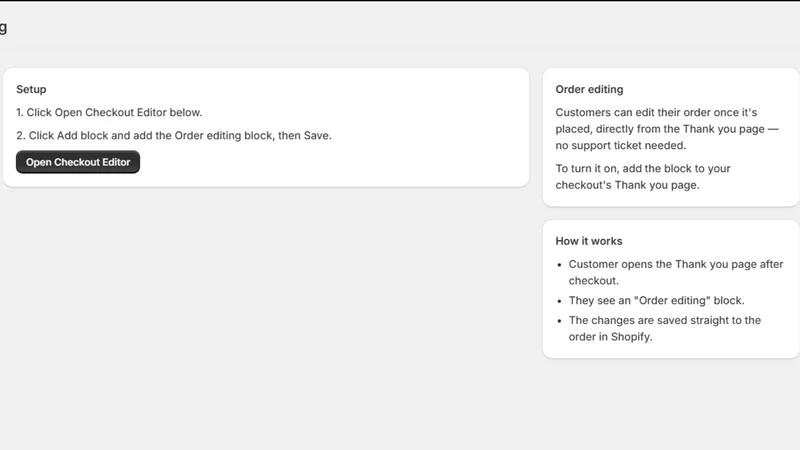This screenshot has height=450, width=800.
Task: Select bullet 'They see an "Order editing" block.'
Action: click(657, 301)
